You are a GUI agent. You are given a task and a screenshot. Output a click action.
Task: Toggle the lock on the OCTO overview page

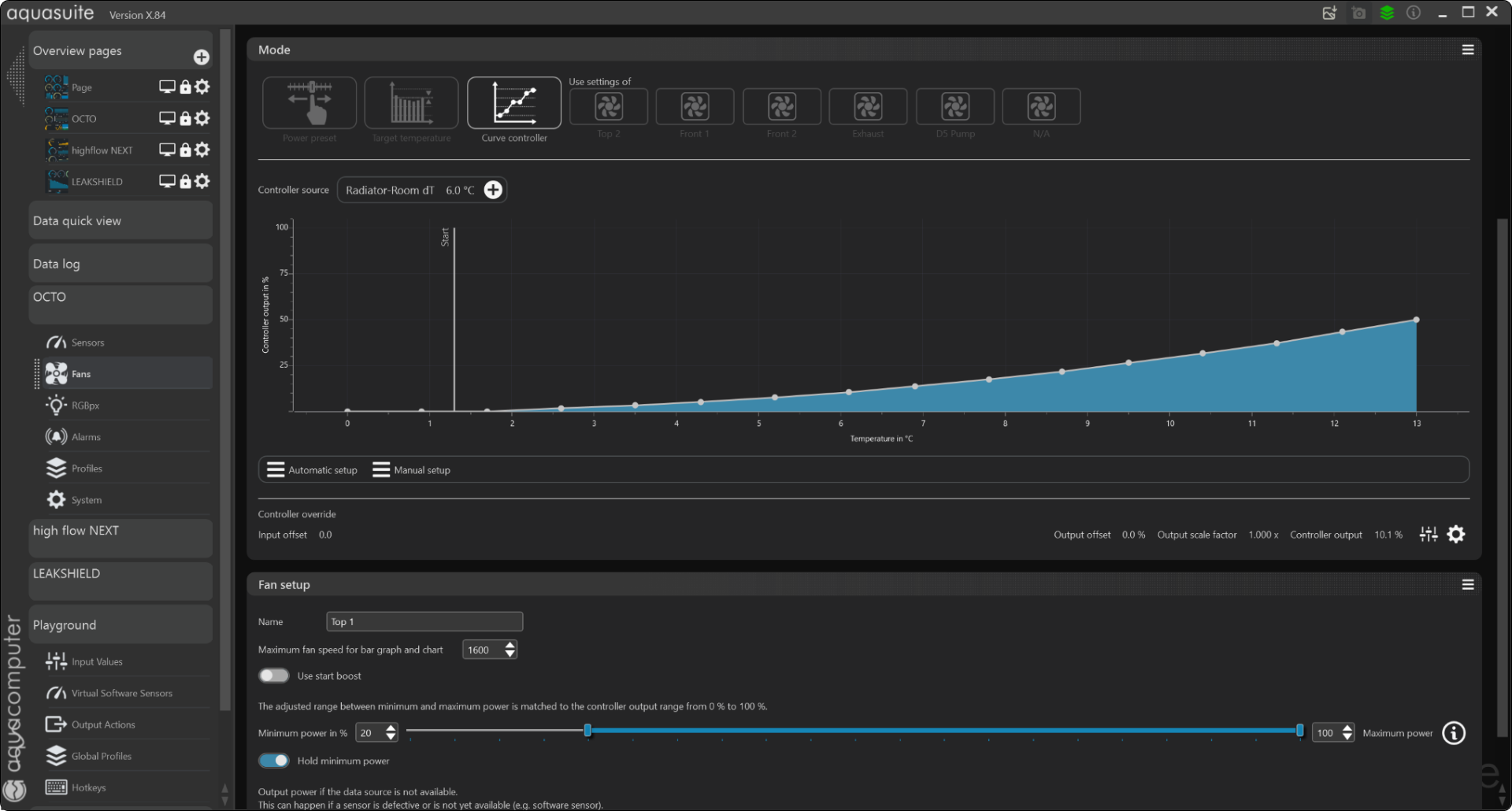pyautogui.click(x=186, y=118)
